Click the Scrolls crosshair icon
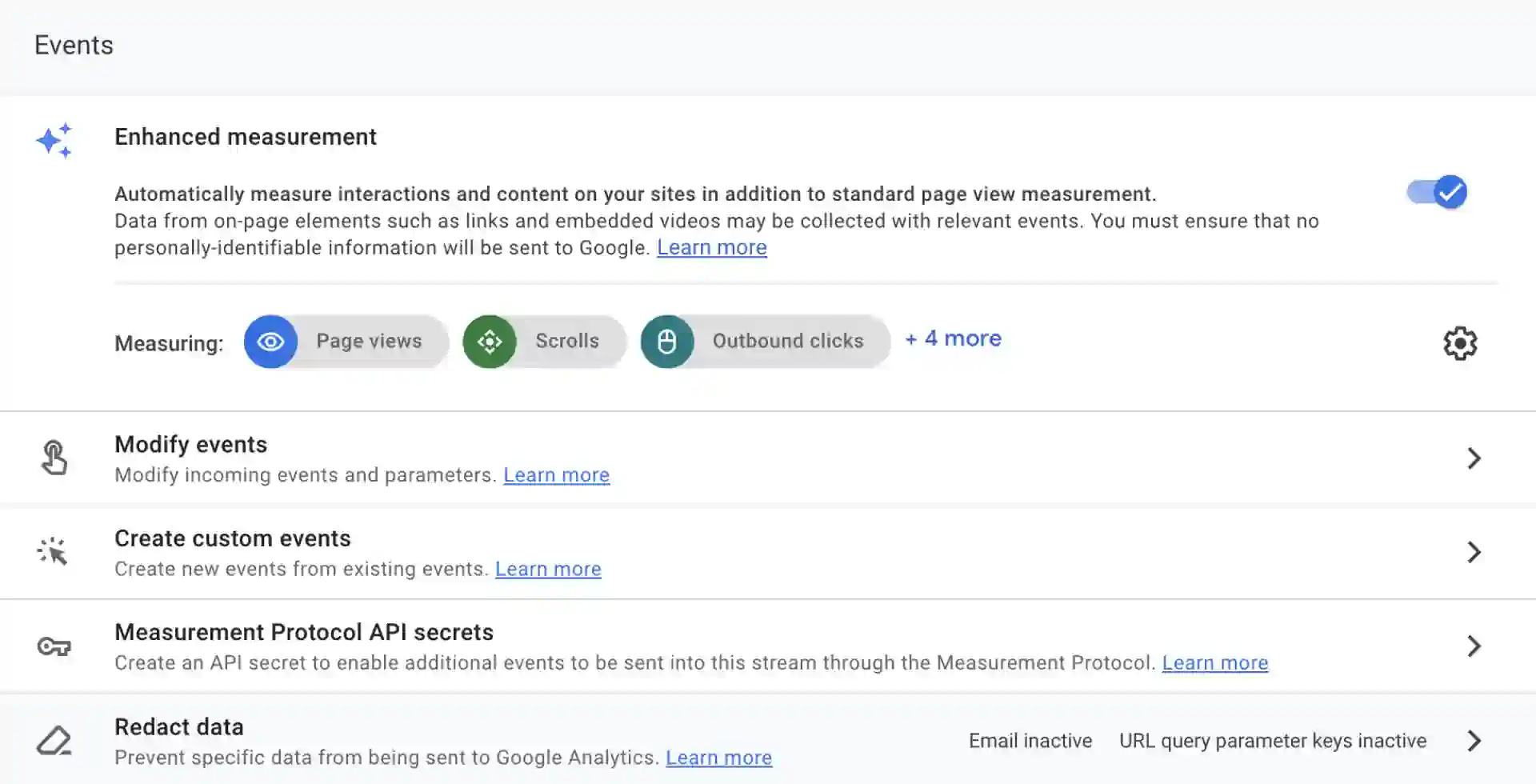This screenshot has height=784, width=1536. 490,342
